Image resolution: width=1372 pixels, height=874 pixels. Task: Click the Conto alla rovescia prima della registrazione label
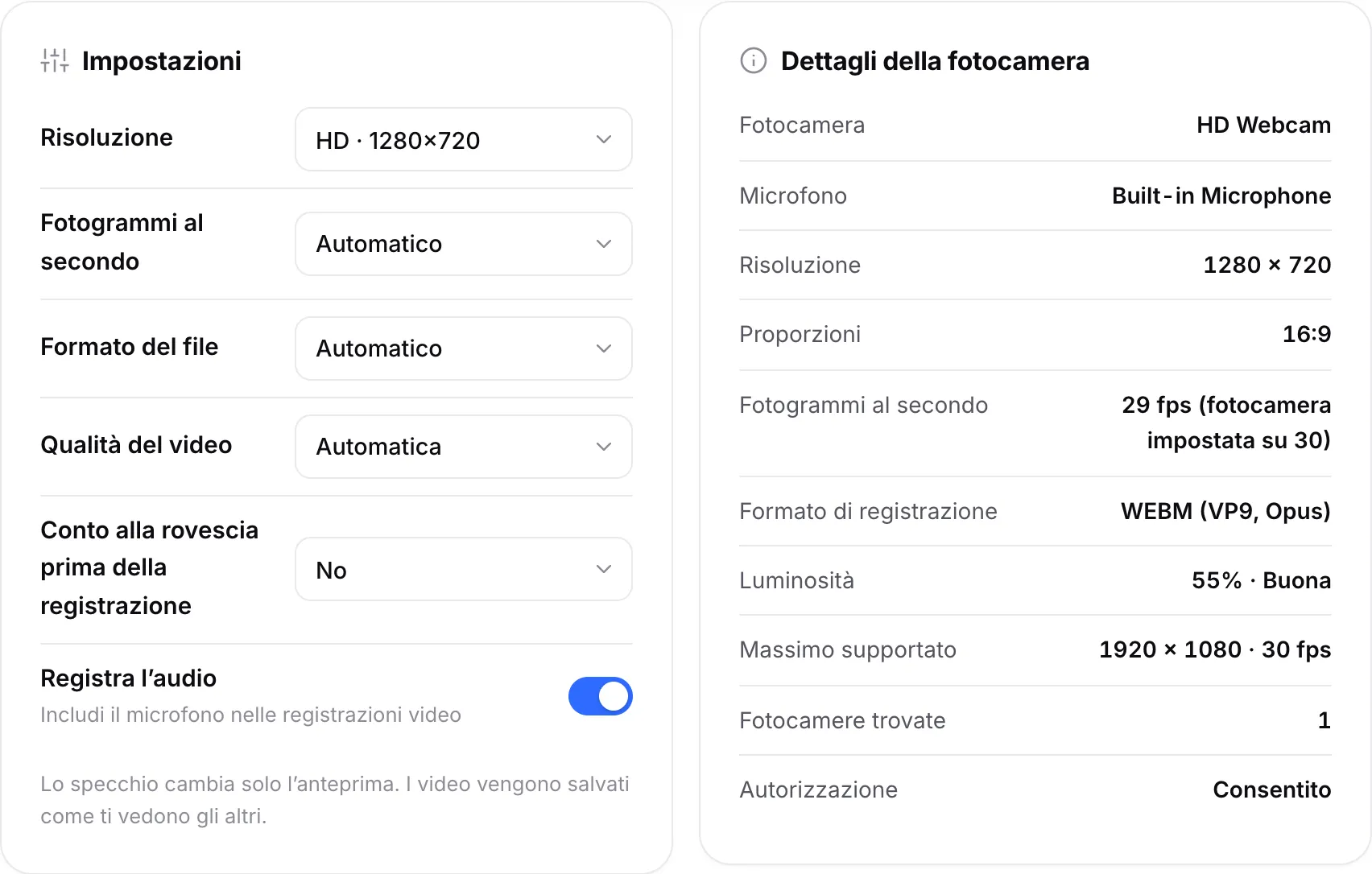click(x=150, y=568)
